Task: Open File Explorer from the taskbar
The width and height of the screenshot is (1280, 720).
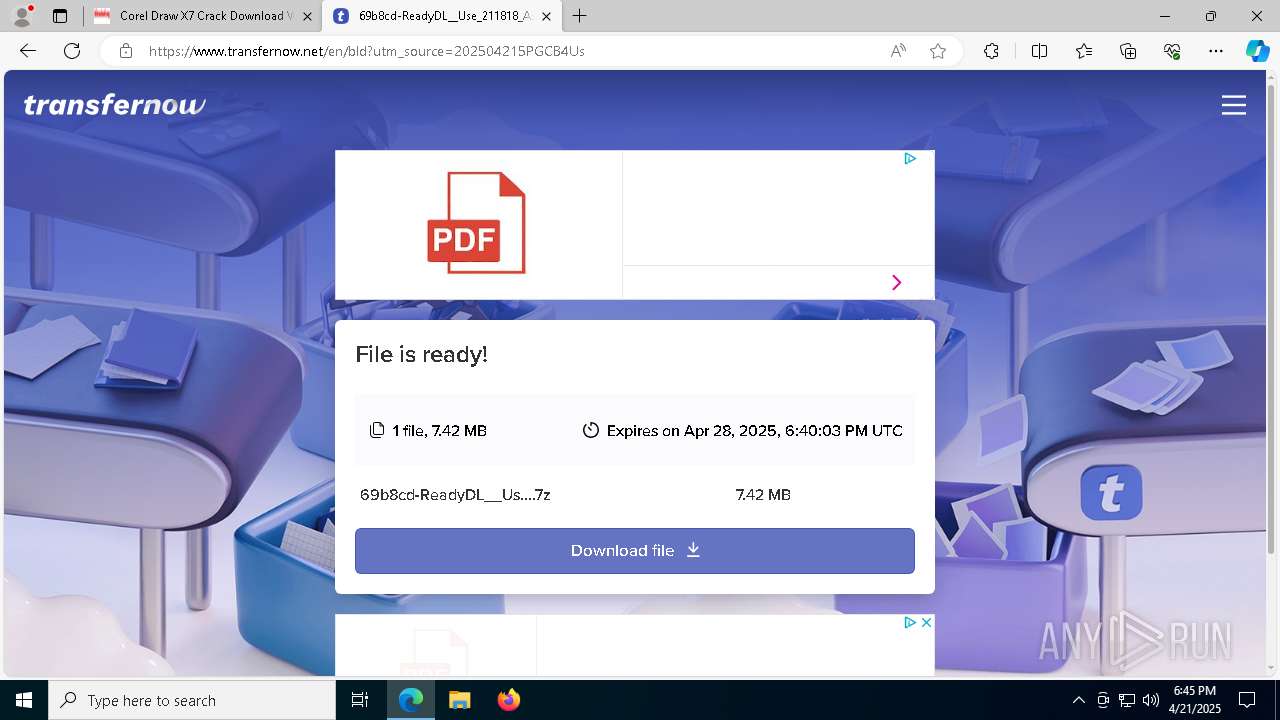Action: tap(459, 700)
